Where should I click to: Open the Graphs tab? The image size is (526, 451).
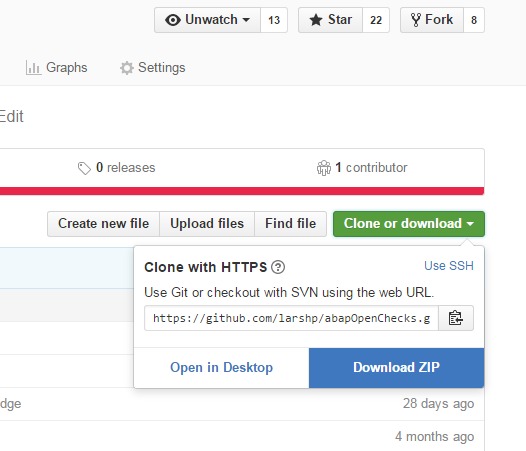click(56, 68)
